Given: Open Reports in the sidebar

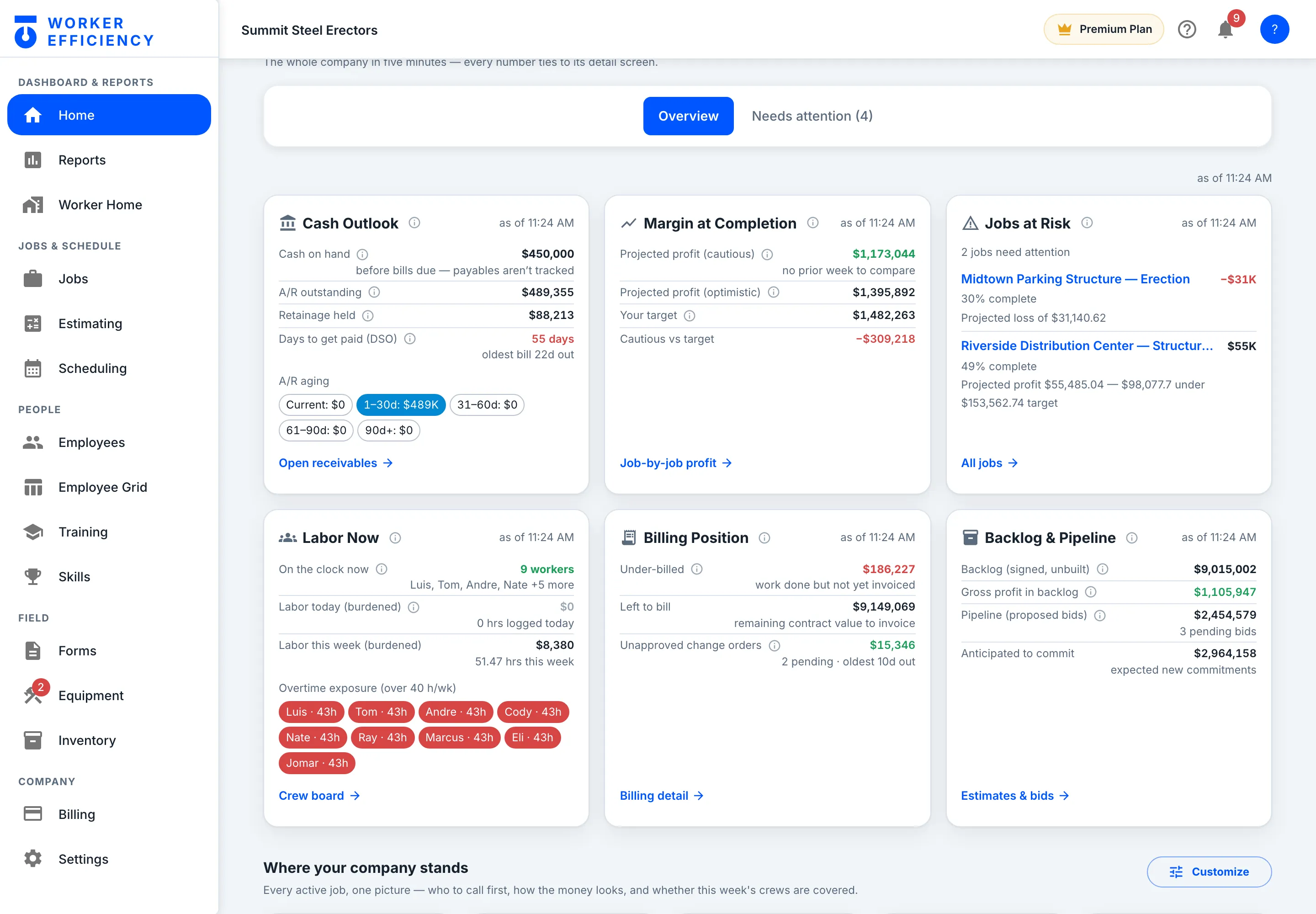Looking at the screenshot, I should pyautogui.click(x=109, y=160).
